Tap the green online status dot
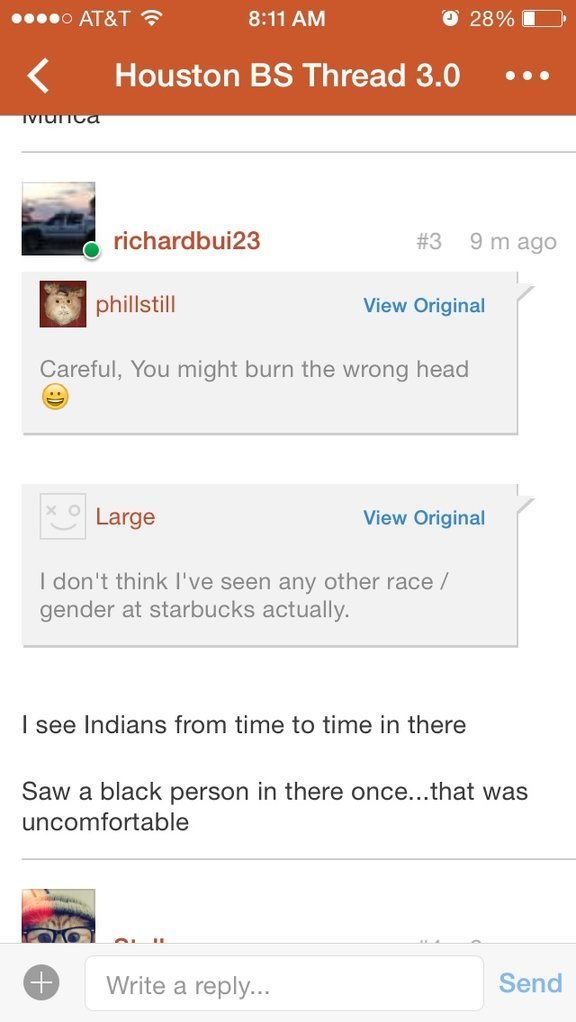 tap(92, 250)
